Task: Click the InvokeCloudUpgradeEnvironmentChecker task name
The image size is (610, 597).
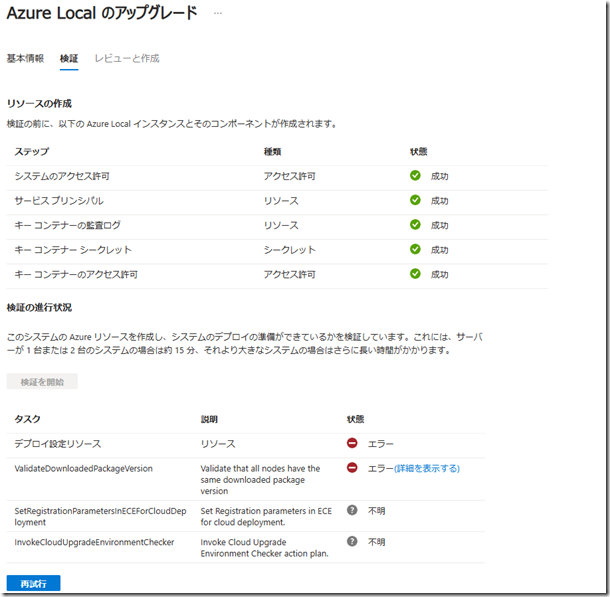Action: pyautogui.click(x=94, y=542)
